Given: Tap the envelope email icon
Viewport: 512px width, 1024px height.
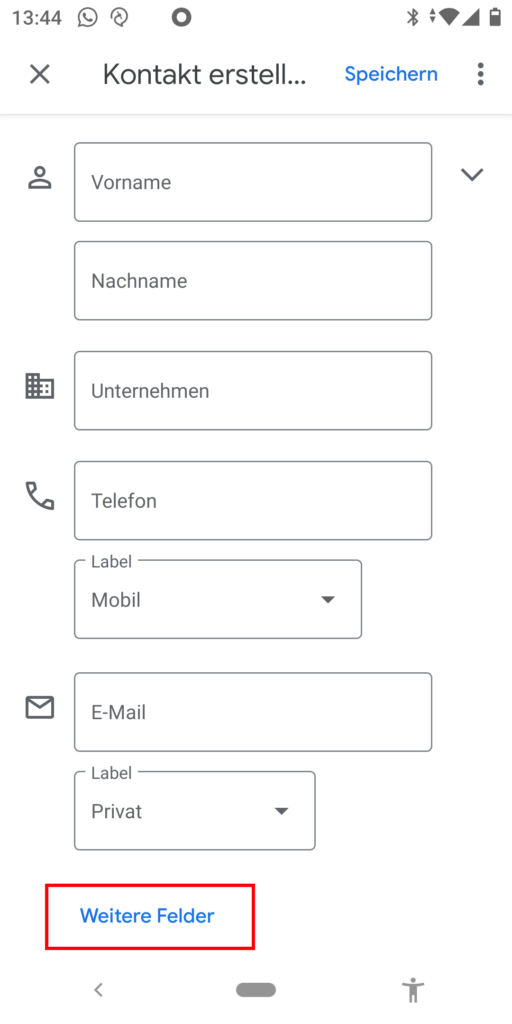Looking at the screenshot, I should click(x=40, y=707).
